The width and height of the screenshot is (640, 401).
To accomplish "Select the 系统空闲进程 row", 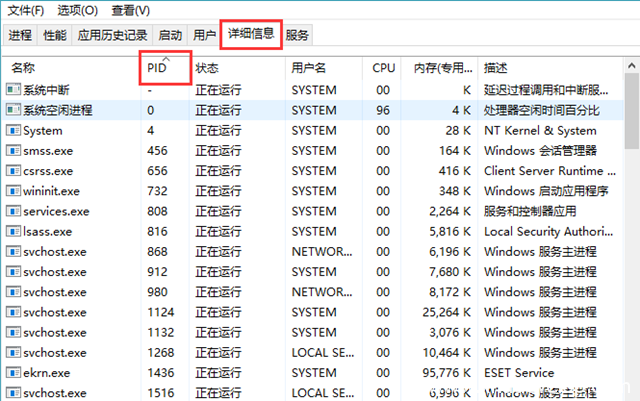I will click(x=60, y=110).
